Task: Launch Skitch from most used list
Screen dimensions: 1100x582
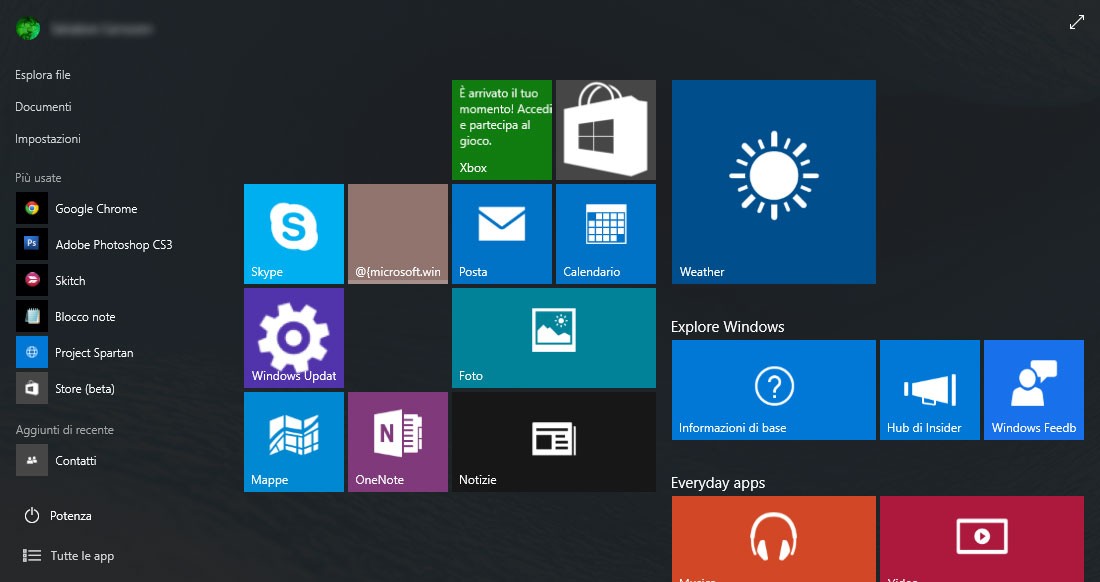Action: [51, 280]
